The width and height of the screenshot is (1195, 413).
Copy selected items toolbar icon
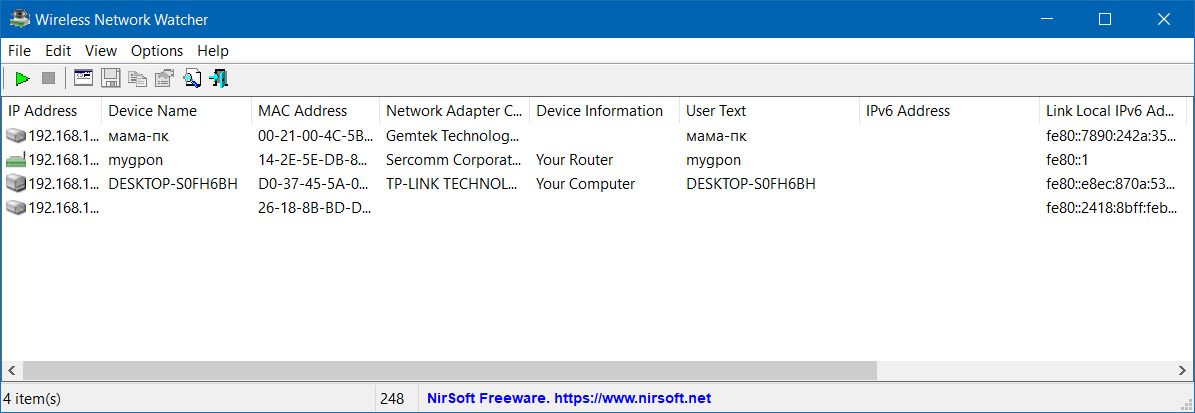pyautogui.click(x=138, y=78)
